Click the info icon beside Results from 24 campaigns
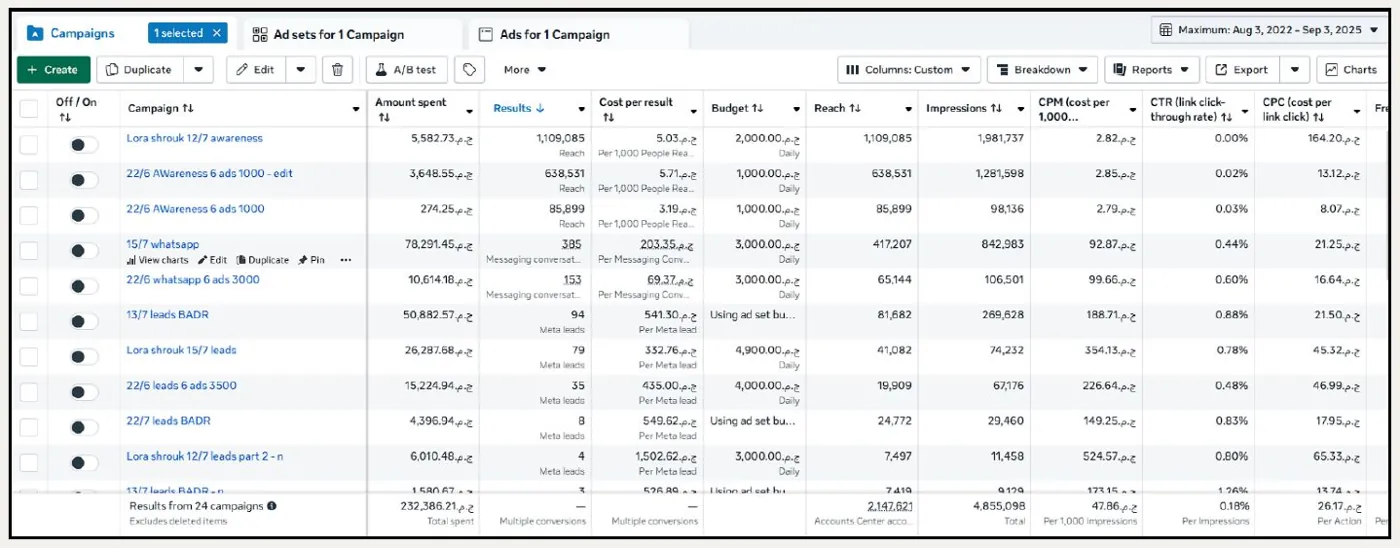 272,506
